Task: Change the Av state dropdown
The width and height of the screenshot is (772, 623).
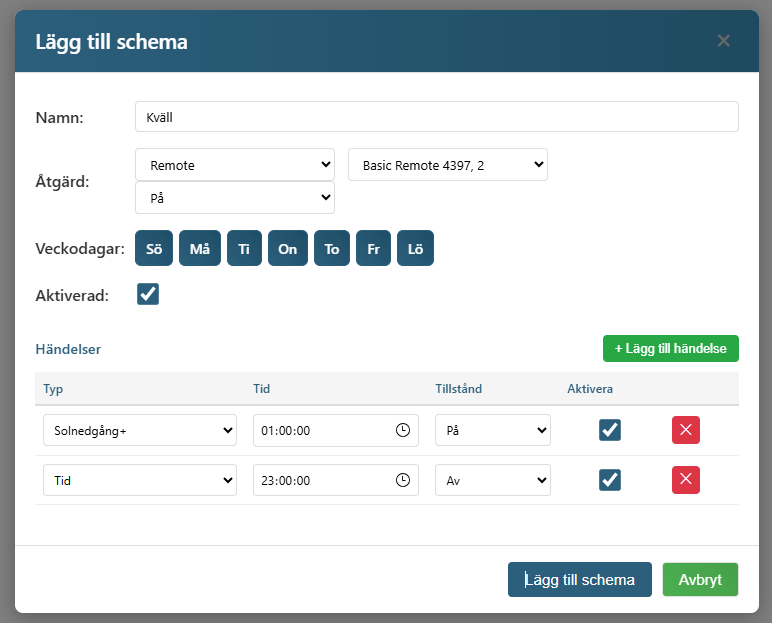Action: pos(493,480)
